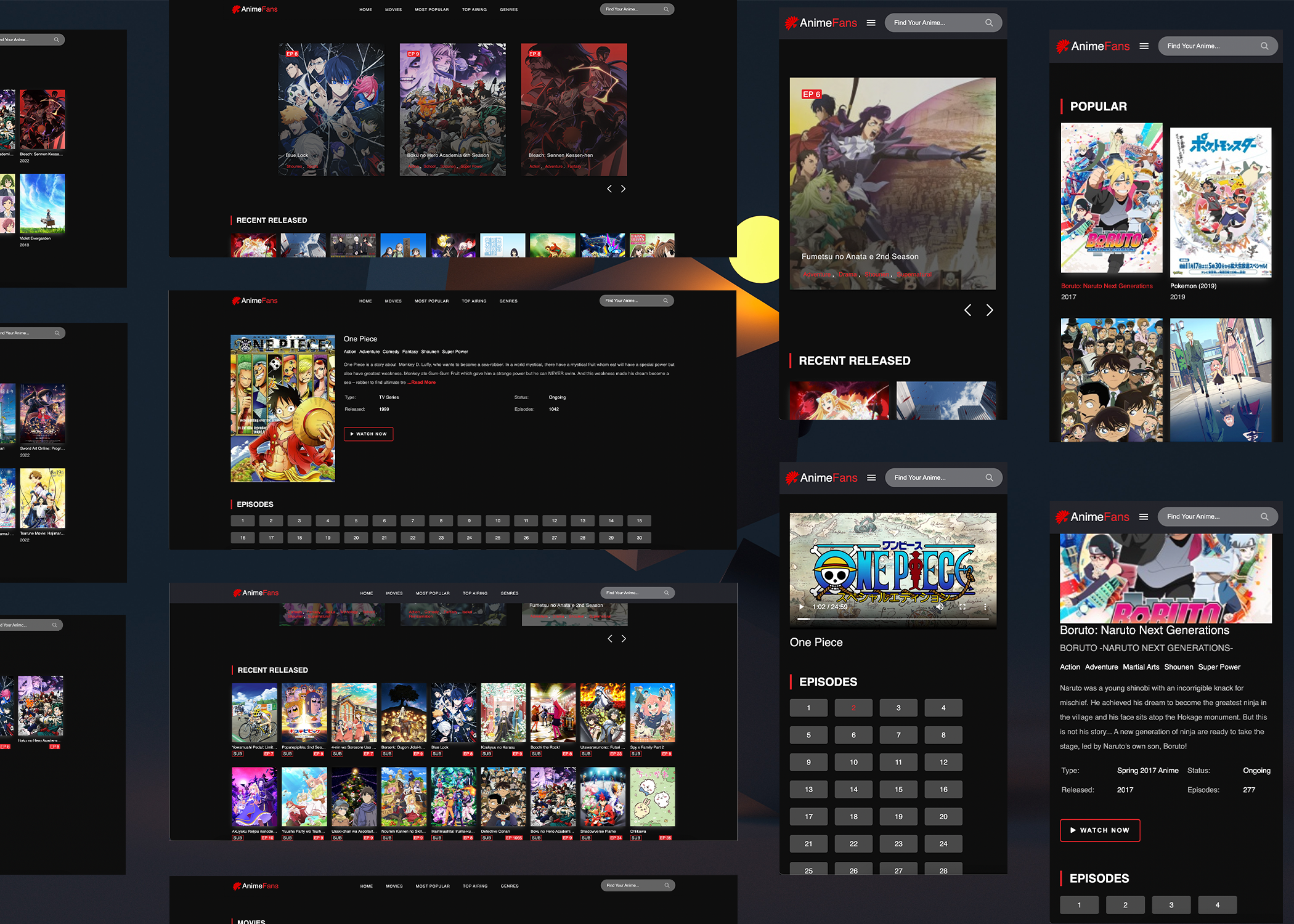The height and width of the screenshot is (924, 1294).
Task: Open Fumetsu no Anata e 2nd Season mobile card
Action: [x=893, y=184]
